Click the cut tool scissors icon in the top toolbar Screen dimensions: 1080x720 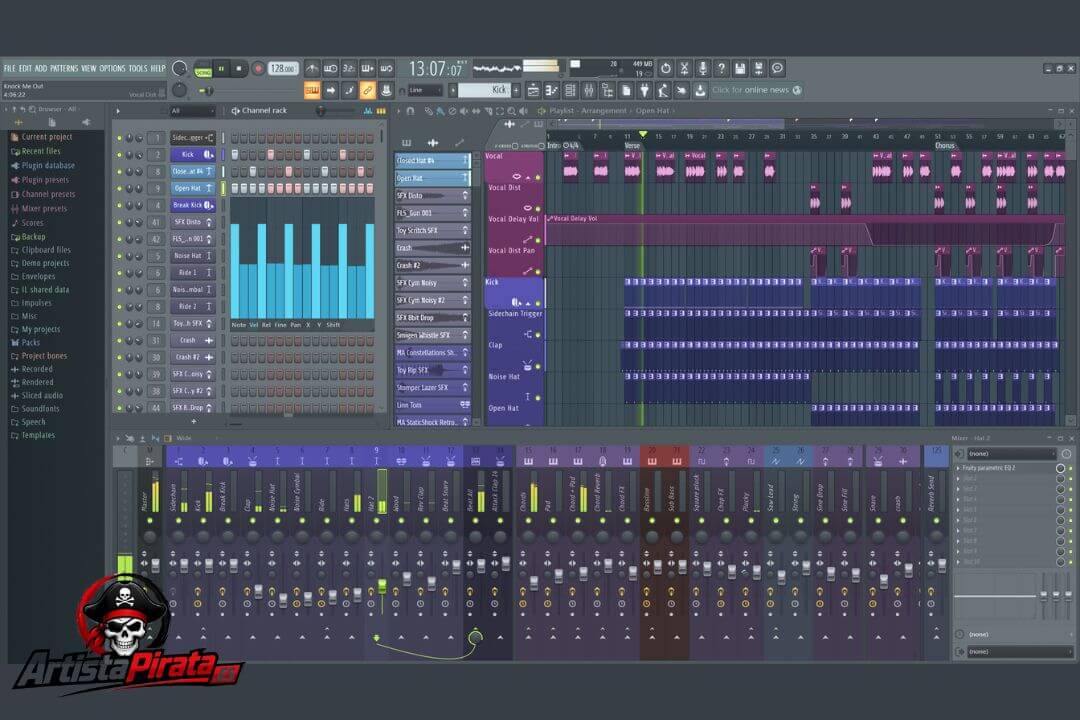pos(684,68)
